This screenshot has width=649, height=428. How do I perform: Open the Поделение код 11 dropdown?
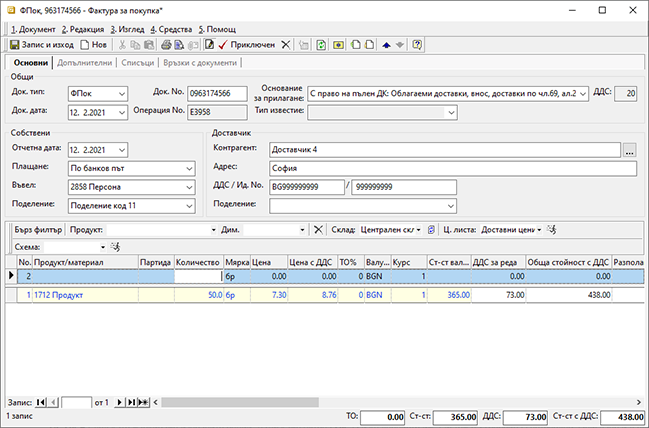click(189, 205)
